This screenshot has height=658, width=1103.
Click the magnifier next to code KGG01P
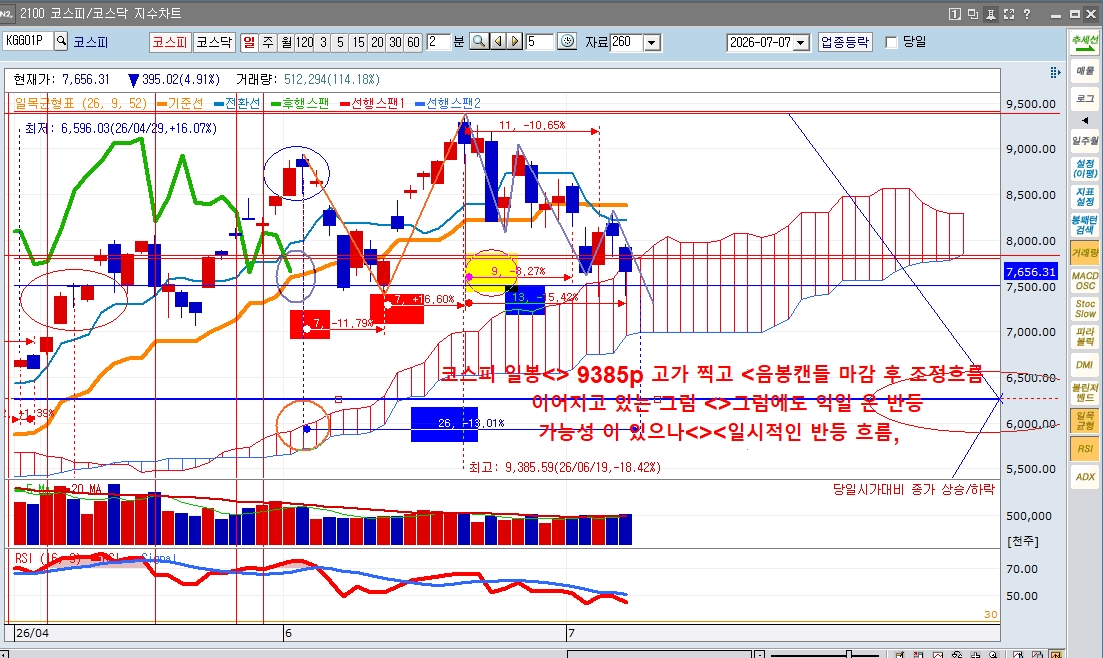point(61,42)
